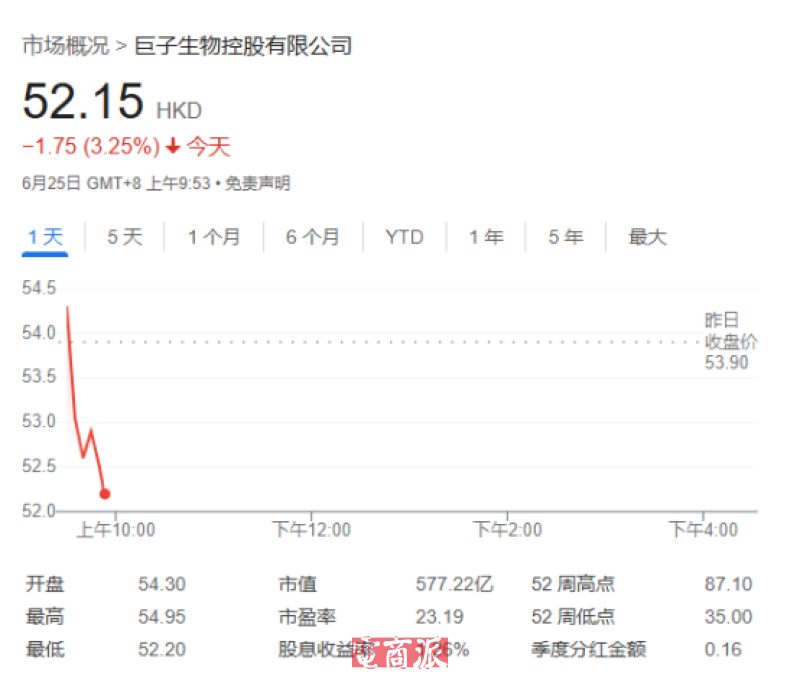Click the HKD currency label
800x690 pixels.
click(179, 111)
